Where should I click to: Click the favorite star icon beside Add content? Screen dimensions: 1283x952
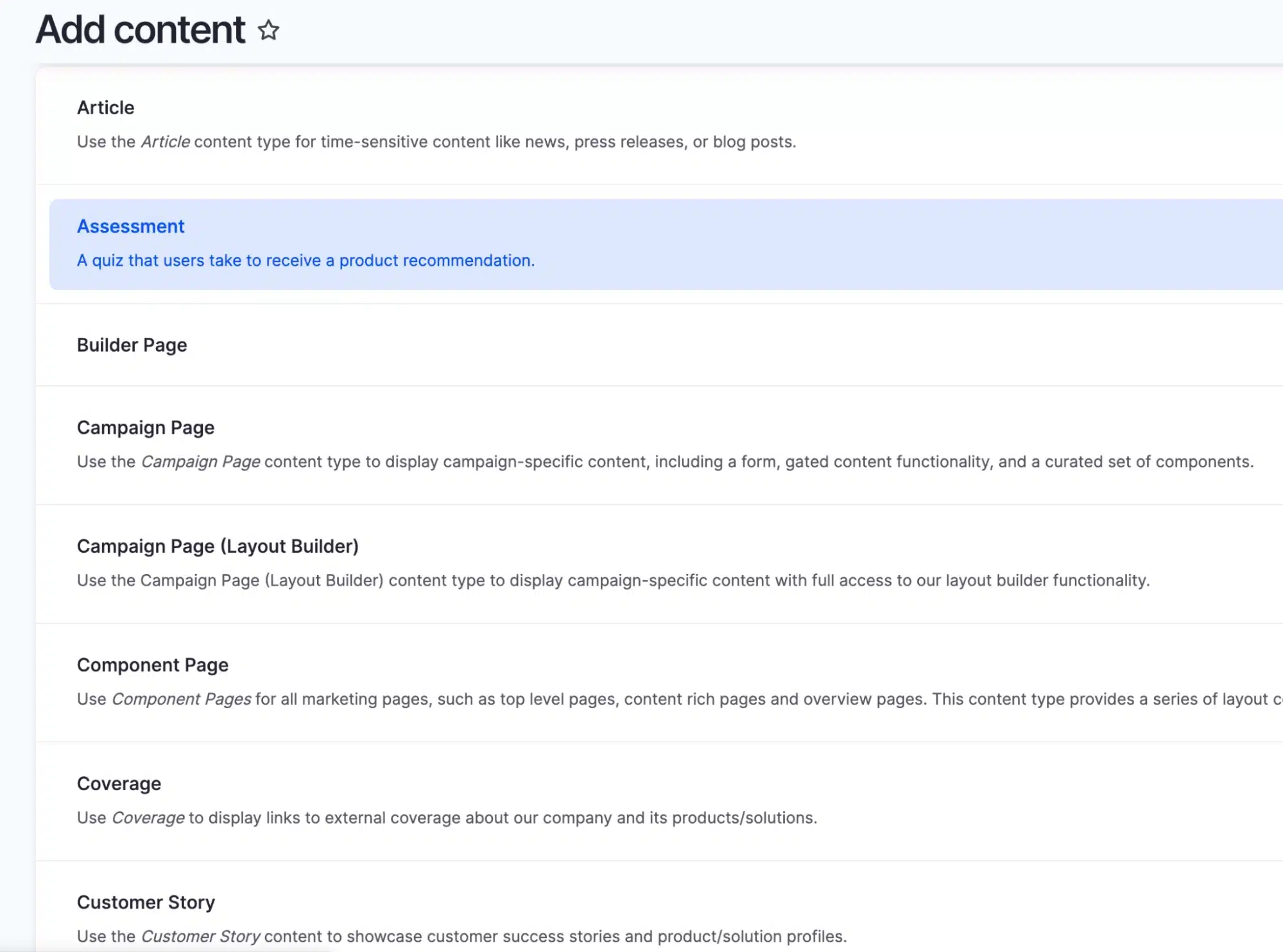(x=268, y=30)
